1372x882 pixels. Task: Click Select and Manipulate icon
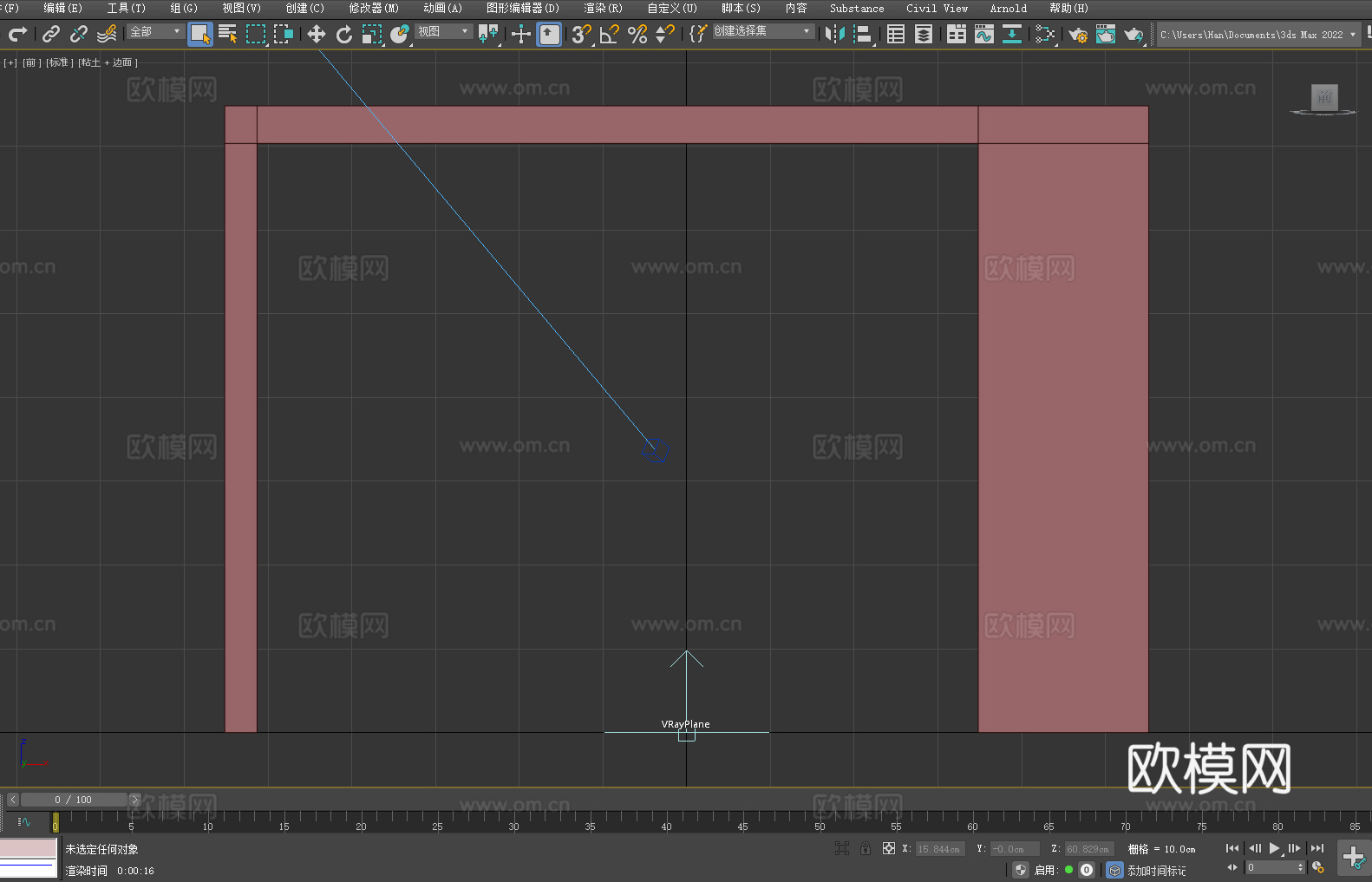(521, 34)
